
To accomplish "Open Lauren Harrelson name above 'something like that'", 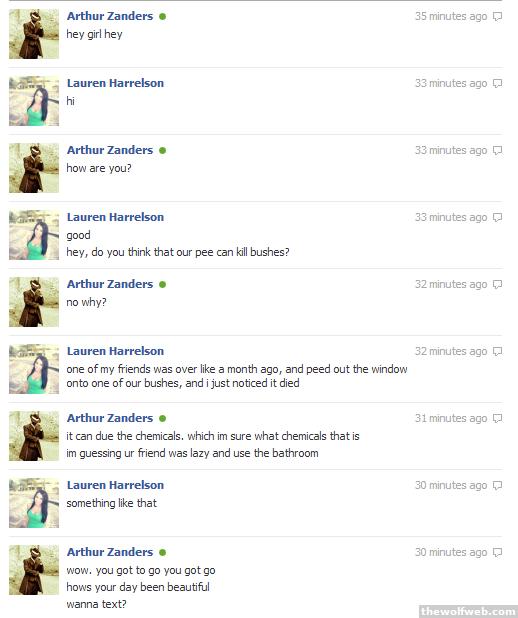I will (115, 485).
